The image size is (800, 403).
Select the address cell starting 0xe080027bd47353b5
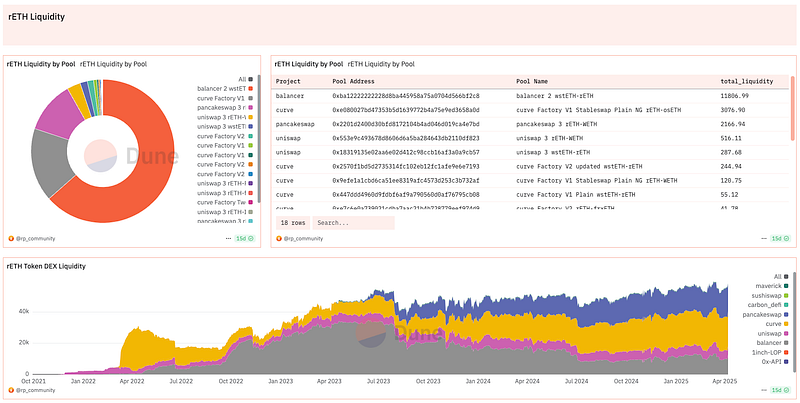[x=406, y=110]
